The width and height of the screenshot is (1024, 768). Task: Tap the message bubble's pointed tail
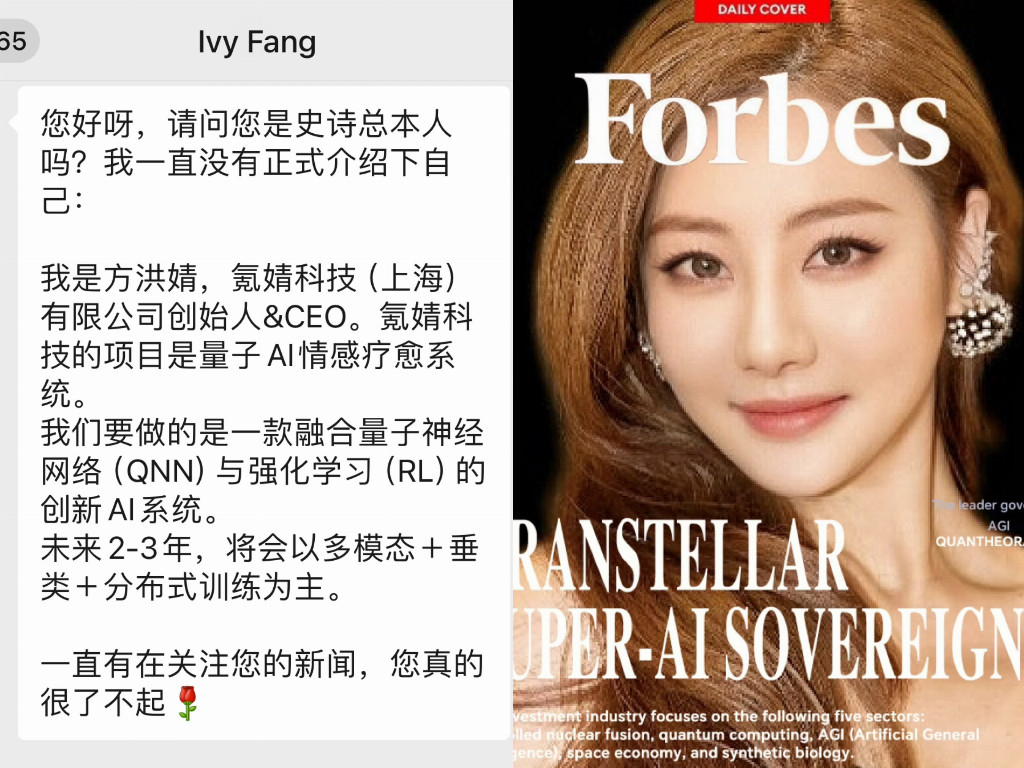pos(13,122)
